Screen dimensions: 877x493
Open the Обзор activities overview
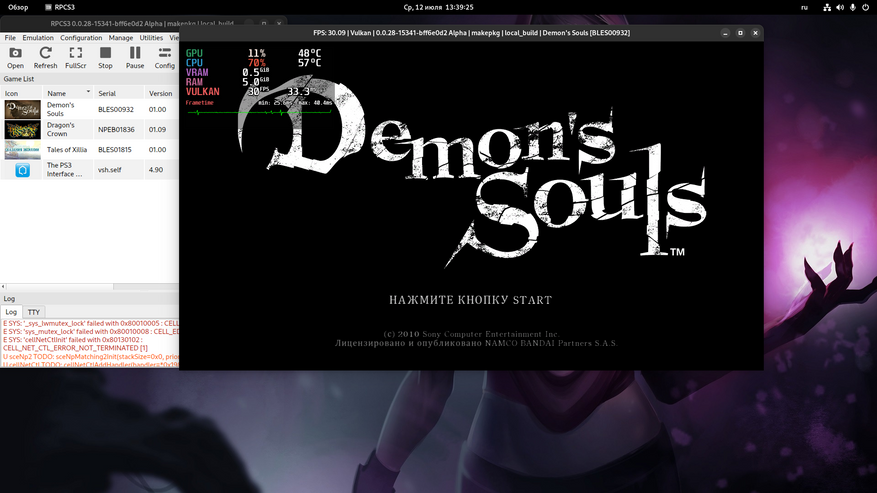pos(18,7)
